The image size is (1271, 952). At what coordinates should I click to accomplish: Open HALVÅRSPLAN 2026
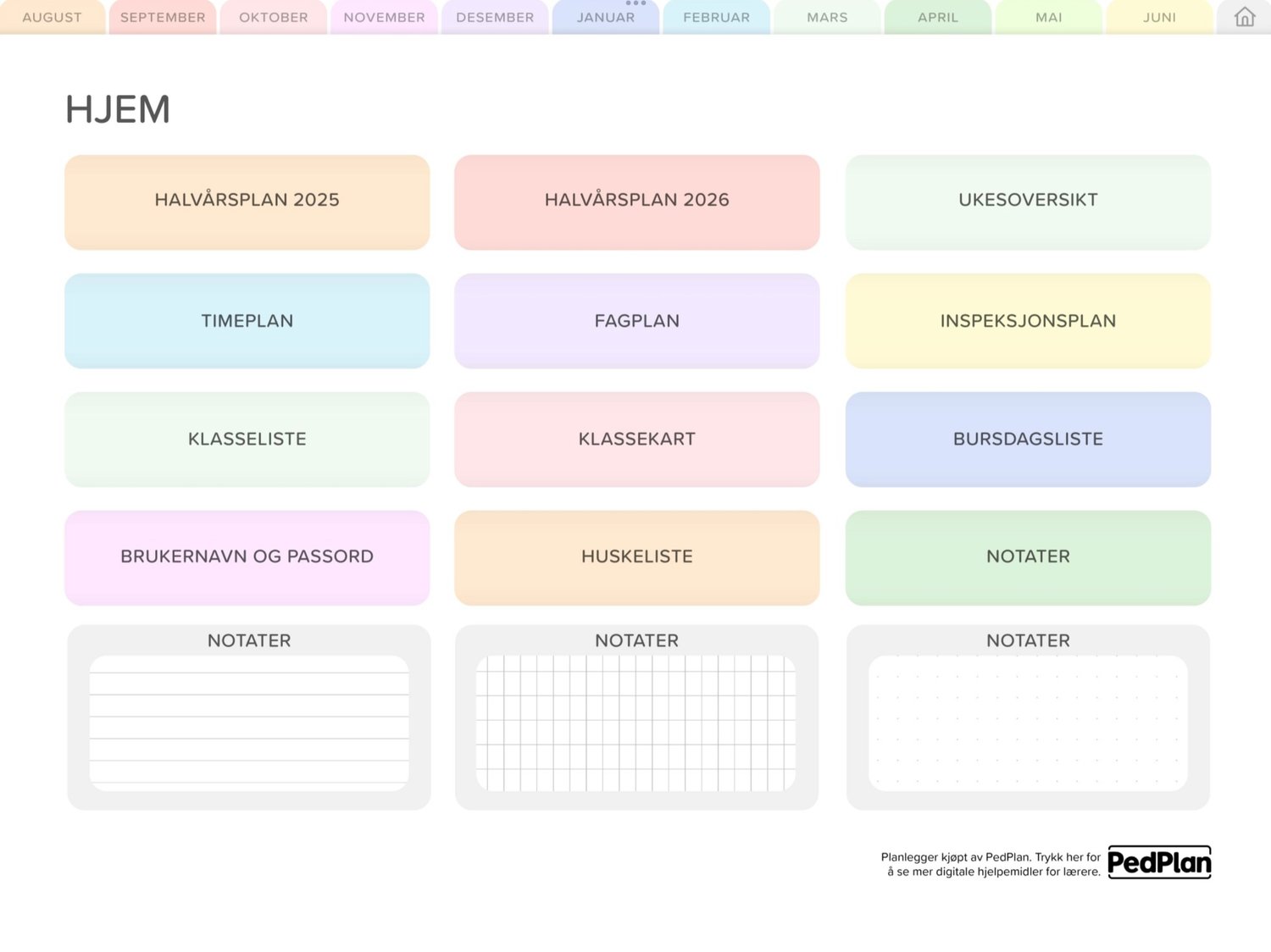coord(637,202)
